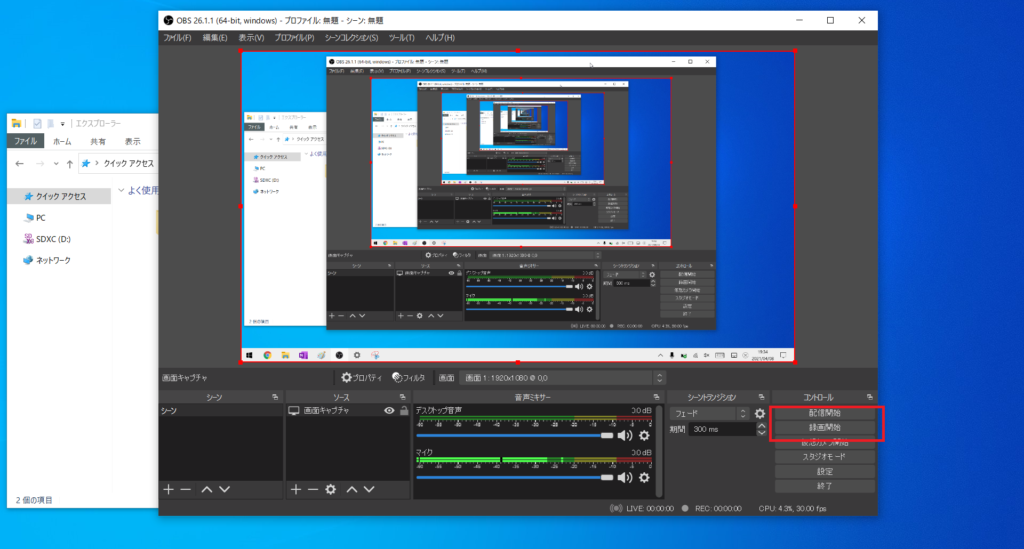Click the monitor icon of 画面キャプチャ source
This screenshot has width=1024, height=549.
tap(294, 411)
